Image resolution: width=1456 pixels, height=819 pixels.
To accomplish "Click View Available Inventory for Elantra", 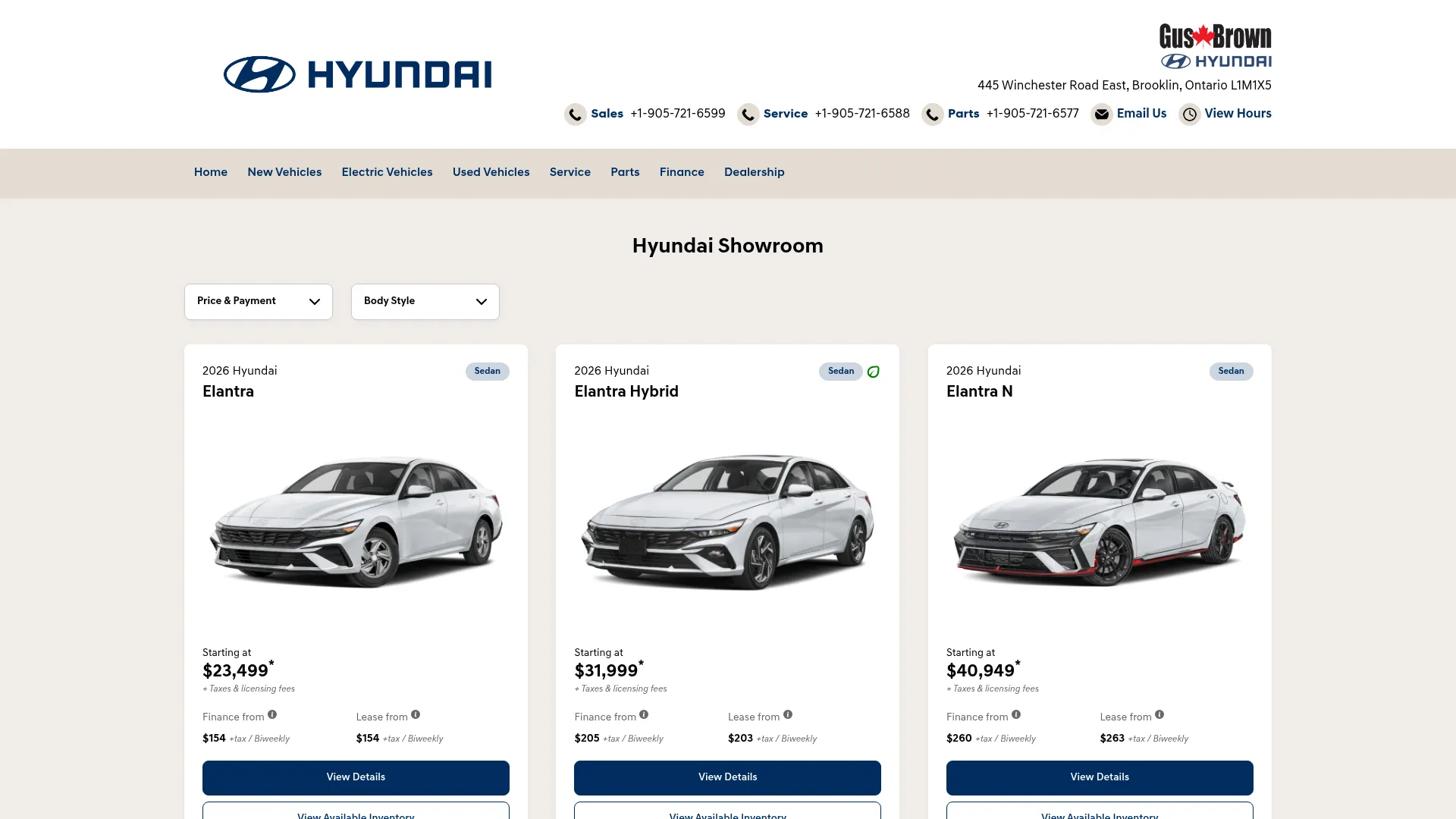I will (x=356, y=811).
